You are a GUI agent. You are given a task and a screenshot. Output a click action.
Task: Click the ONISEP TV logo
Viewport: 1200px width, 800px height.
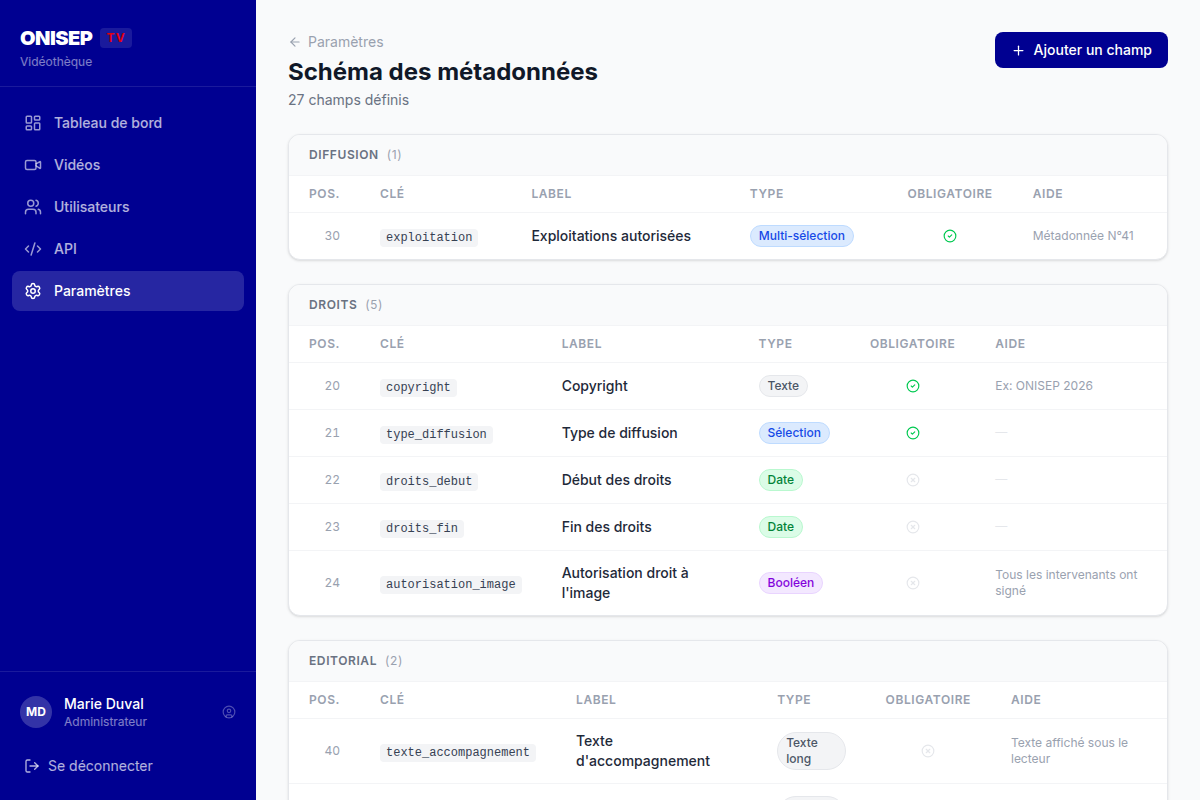coord(76,38)
